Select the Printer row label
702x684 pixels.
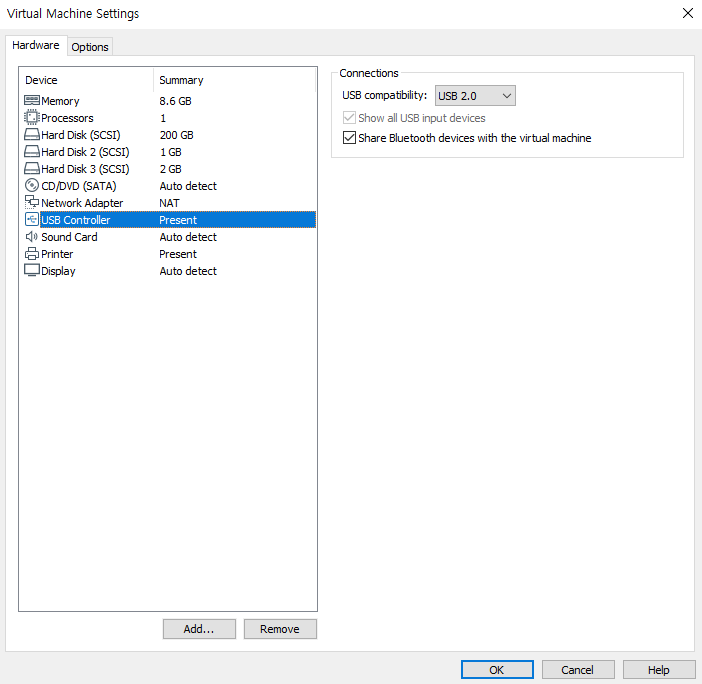(57, 254)
